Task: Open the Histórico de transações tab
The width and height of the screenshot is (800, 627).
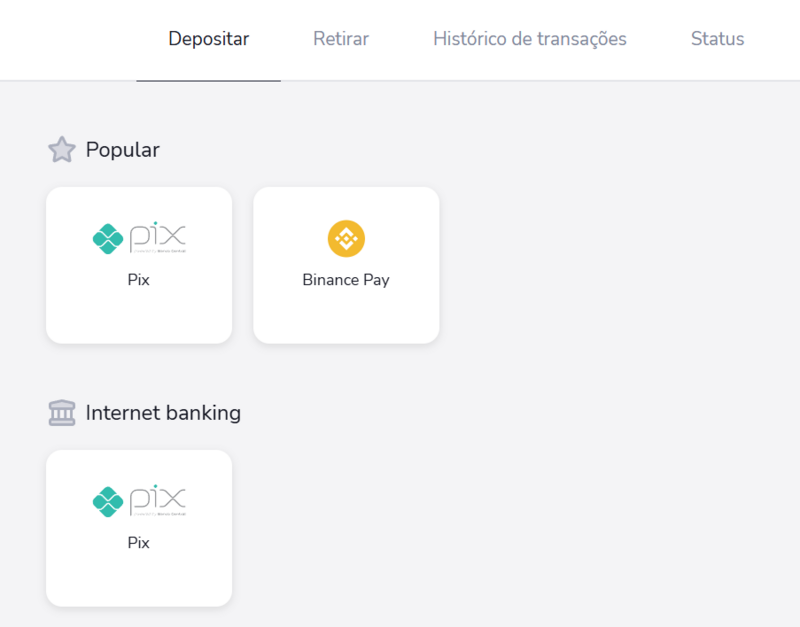Action: (529, 39)
